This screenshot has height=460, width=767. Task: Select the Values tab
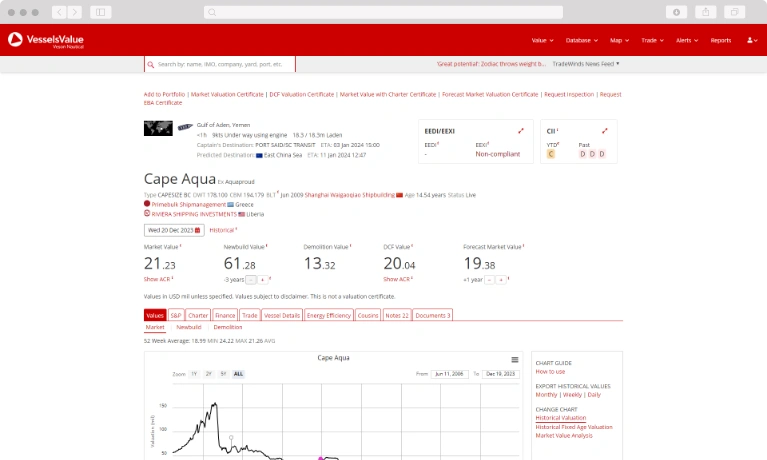point(155,315)
